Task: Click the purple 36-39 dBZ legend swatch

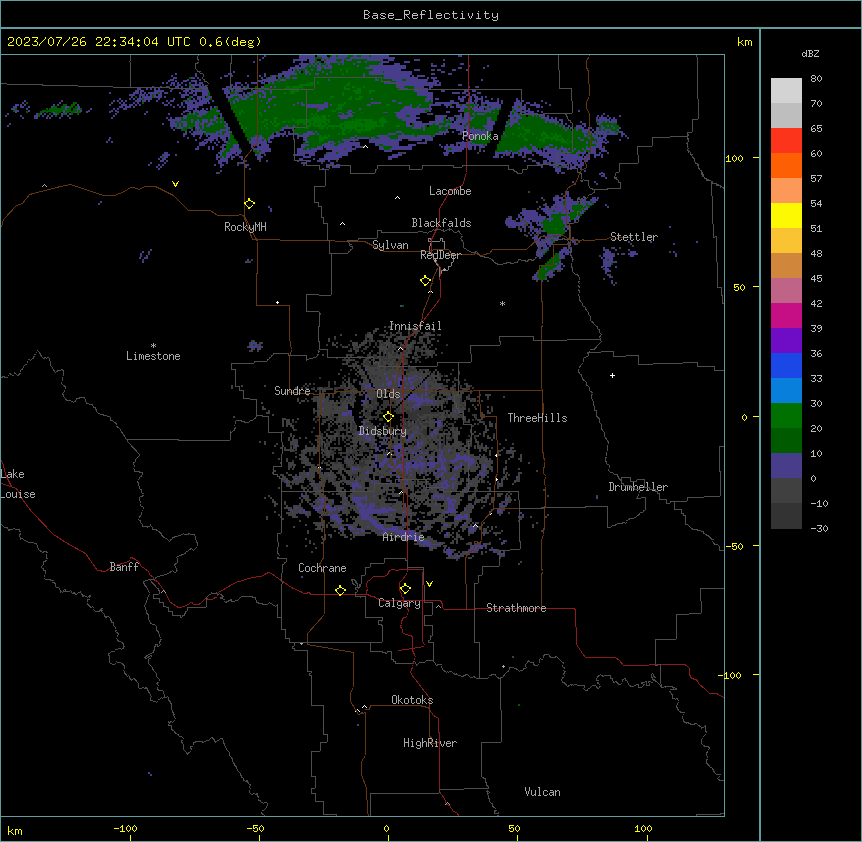Action: [x=786, y=341]
